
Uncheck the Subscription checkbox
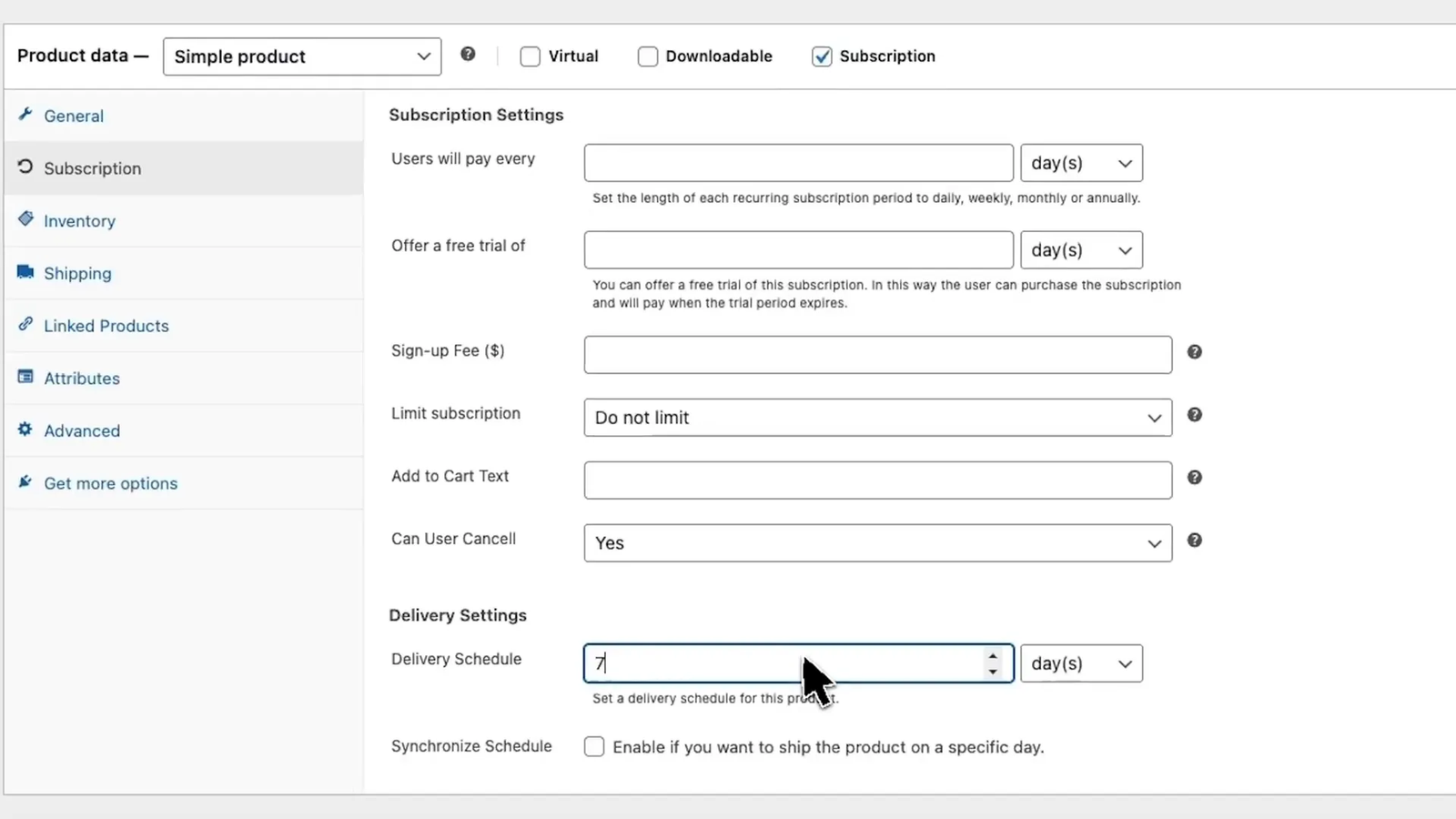point(822,56)
